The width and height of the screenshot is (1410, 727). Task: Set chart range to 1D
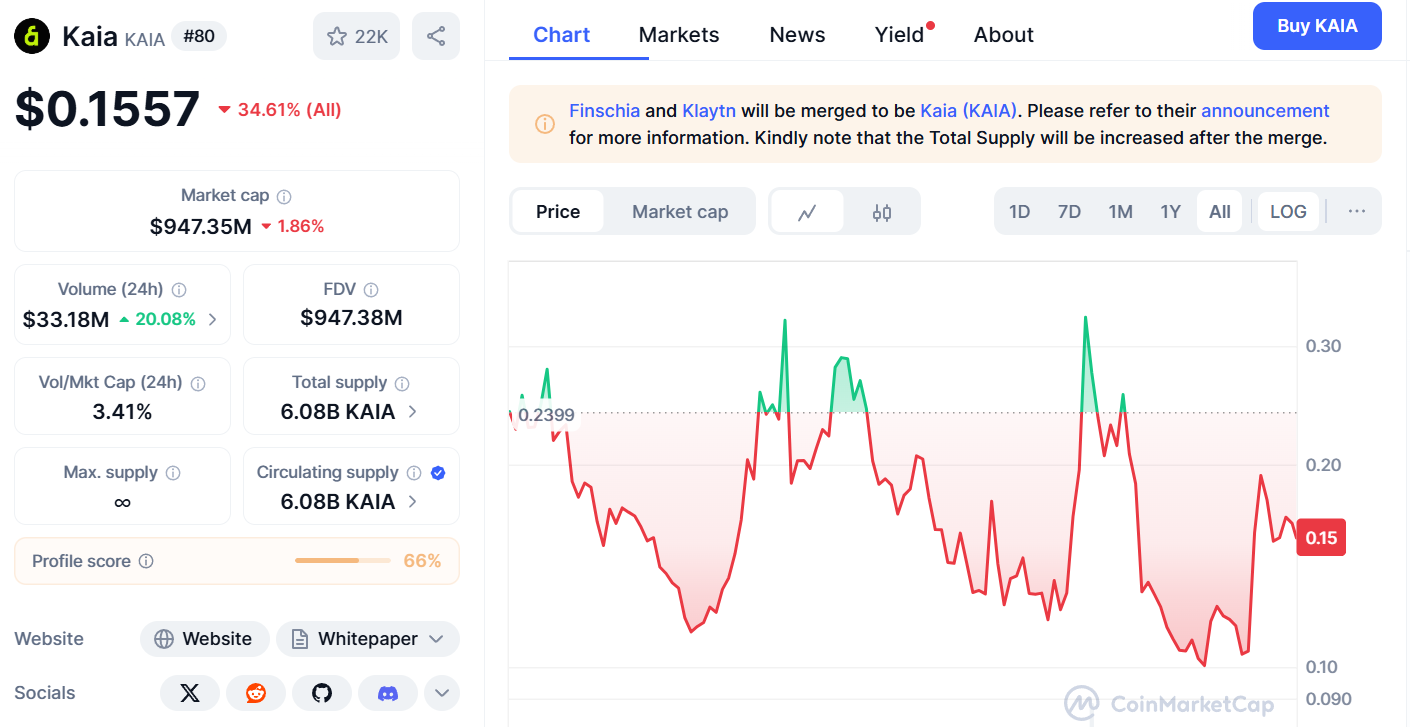click(x=1019, y=212)
